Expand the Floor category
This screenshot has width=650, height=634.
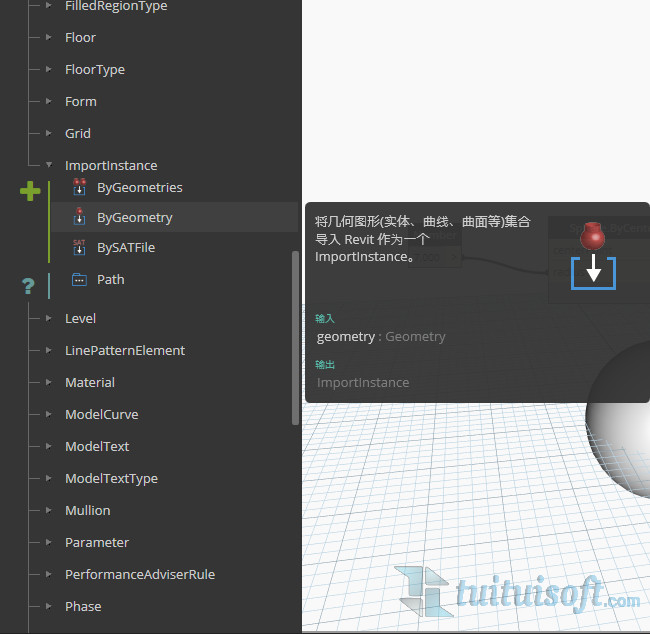pyautogui.click(x=48, y=37)
